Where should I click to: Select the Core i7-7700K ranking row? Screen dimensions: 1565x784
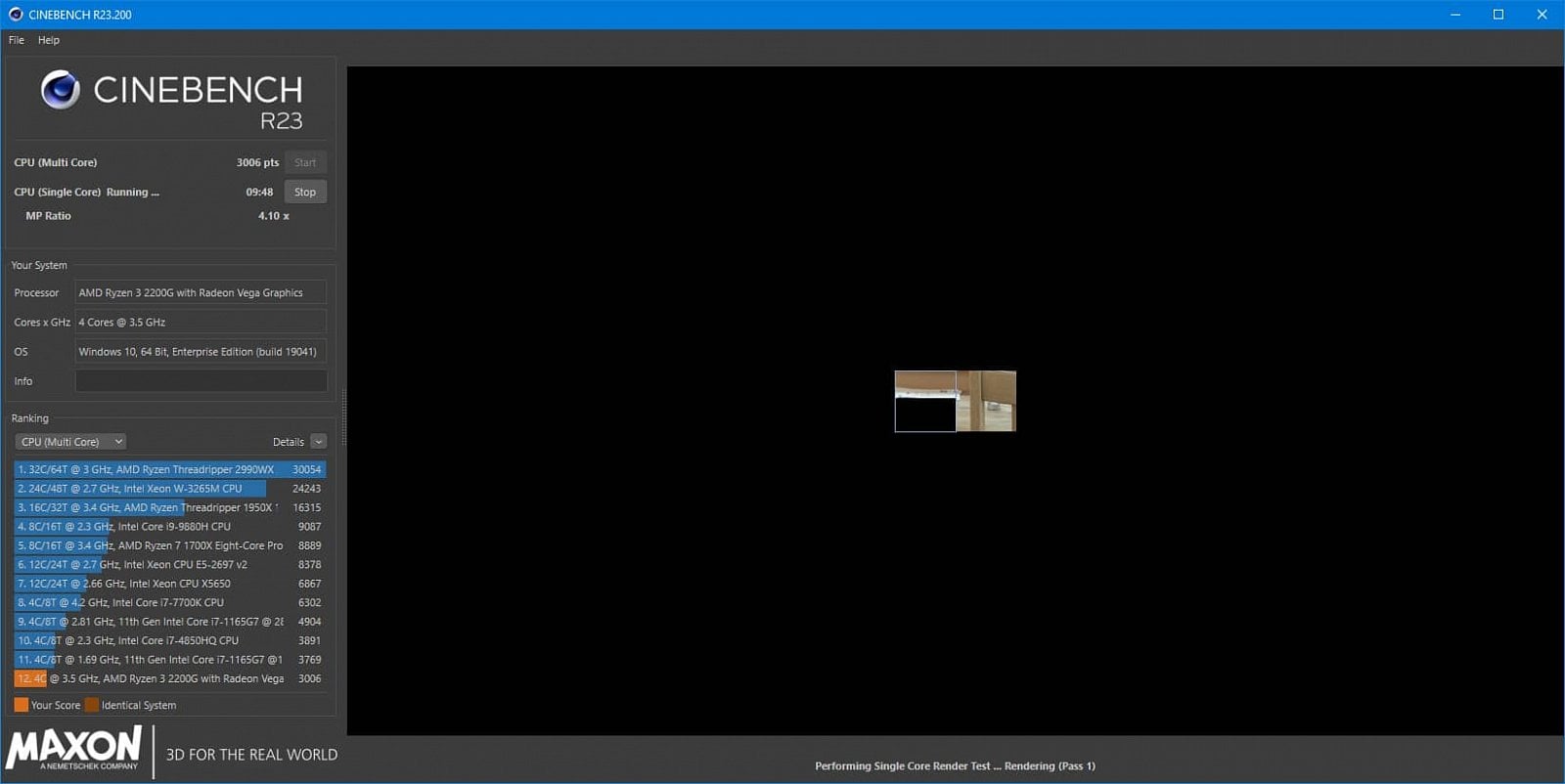click(x=169, y=602)
